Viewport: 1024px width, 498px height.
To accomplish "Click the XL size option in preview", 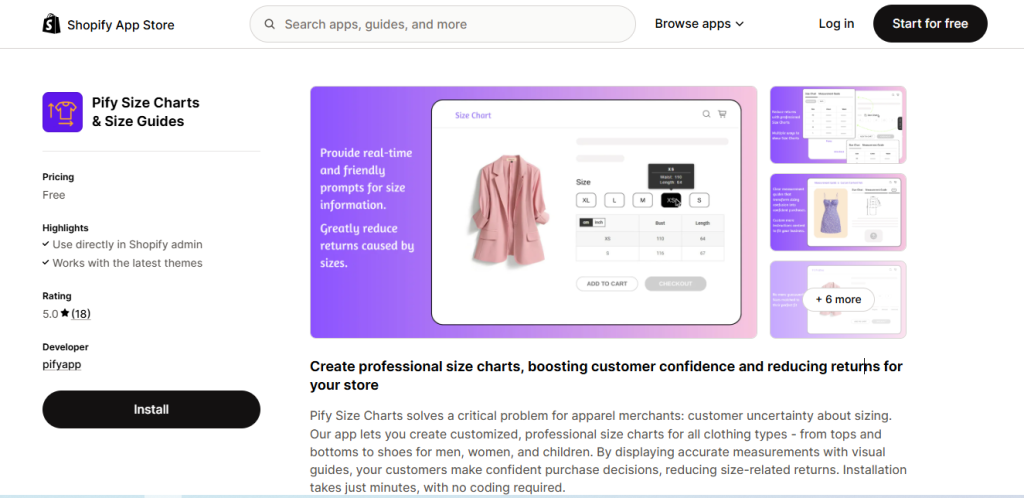I will tap(586, 200).
